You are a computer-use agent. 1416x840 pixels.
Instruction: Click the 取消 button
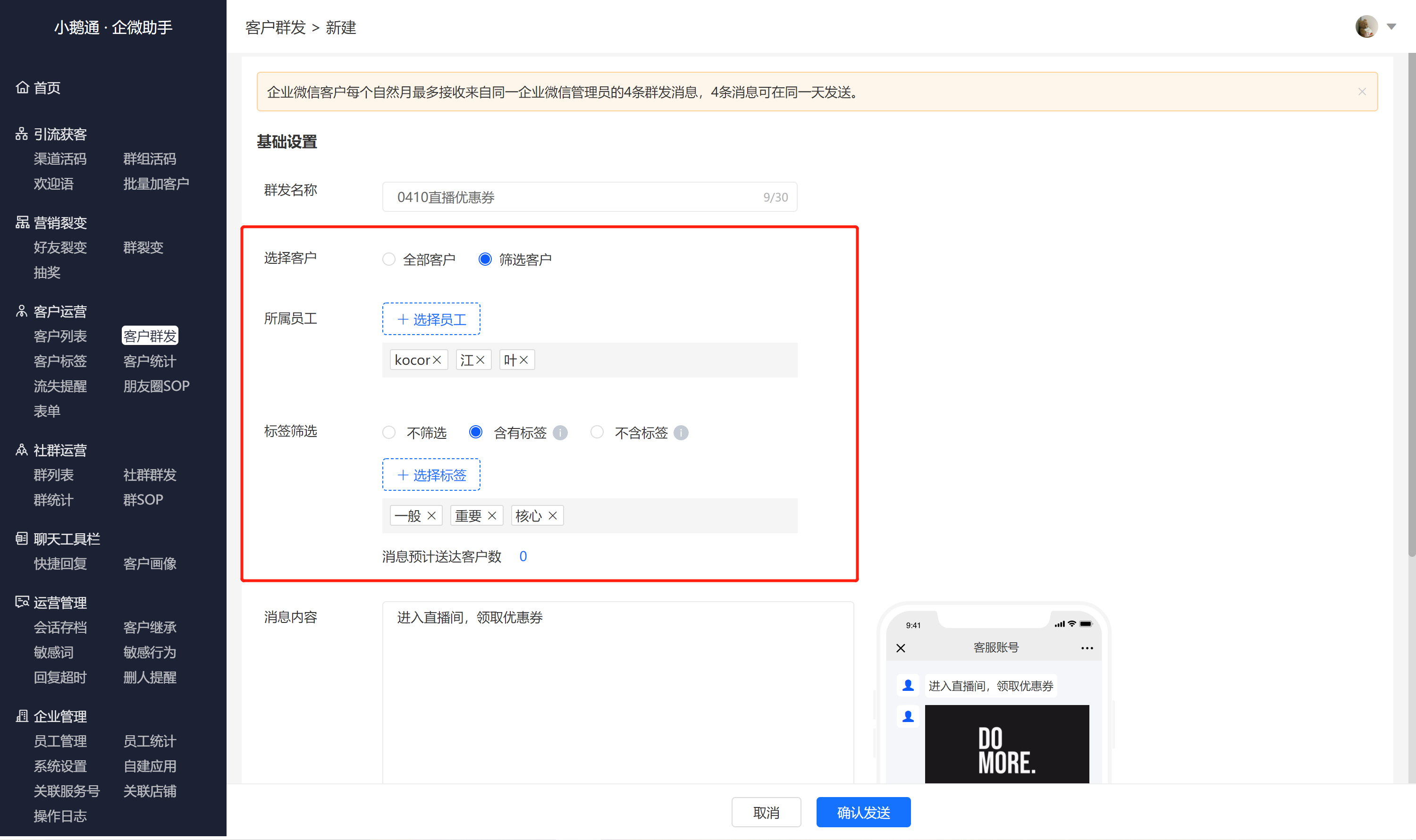coord(766,812)
